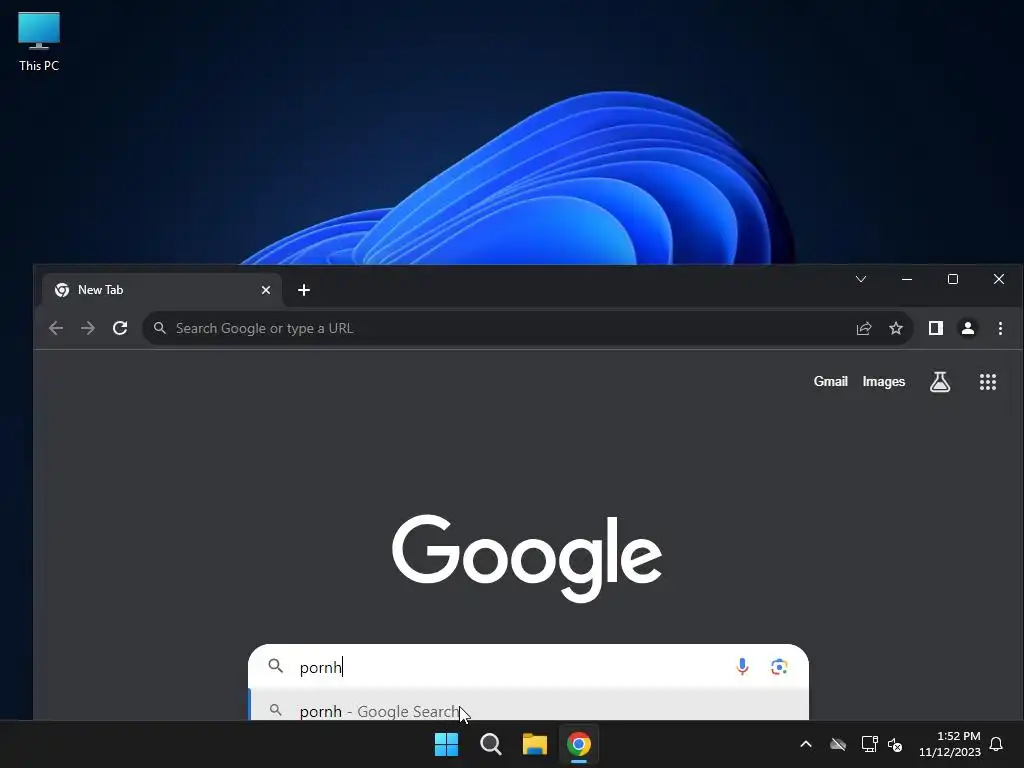Open notifications bell icon

(996, 744)
